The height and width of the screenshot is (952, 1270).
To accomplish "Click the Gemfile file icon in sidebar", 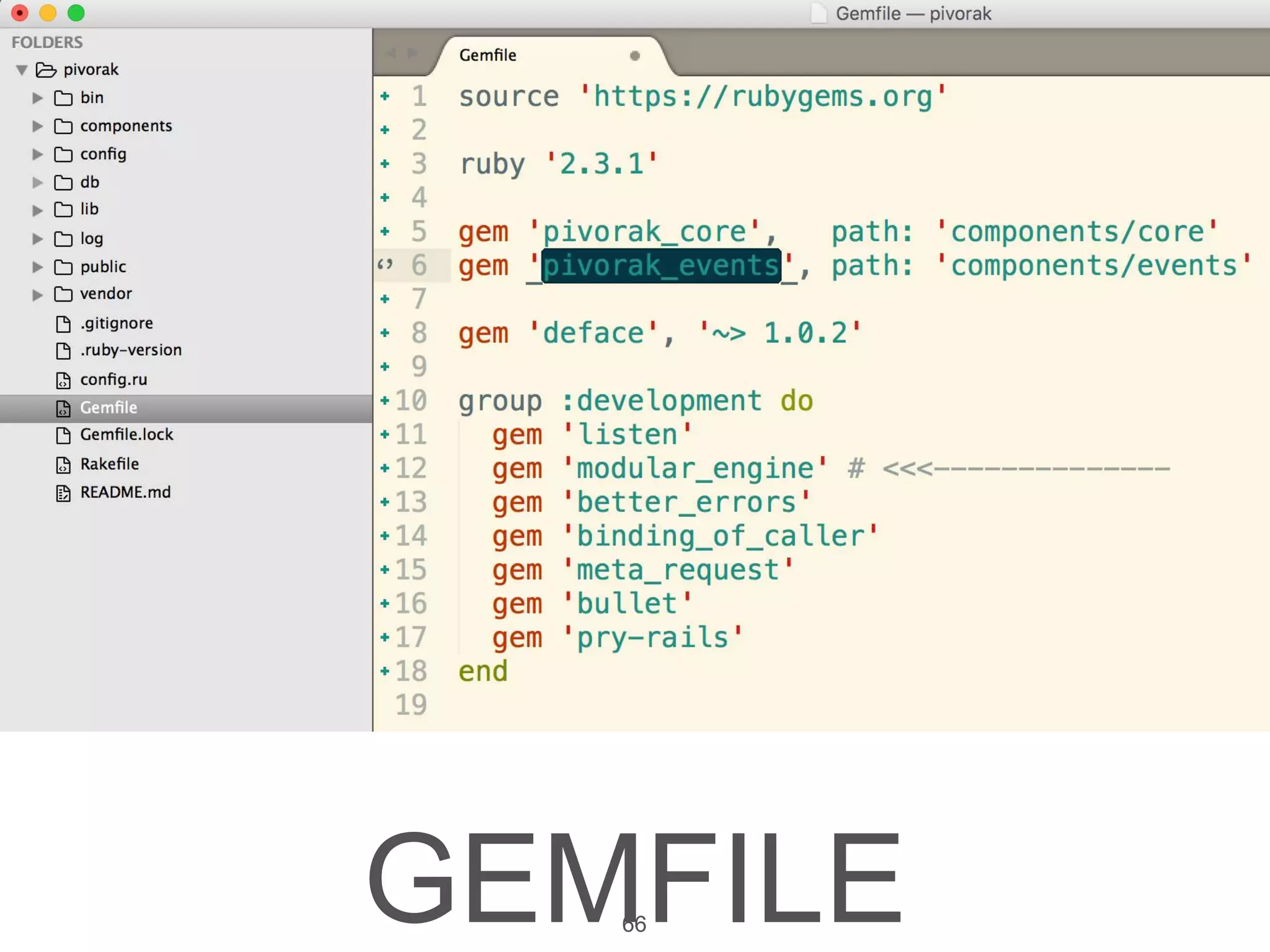I will coord(63,408).
